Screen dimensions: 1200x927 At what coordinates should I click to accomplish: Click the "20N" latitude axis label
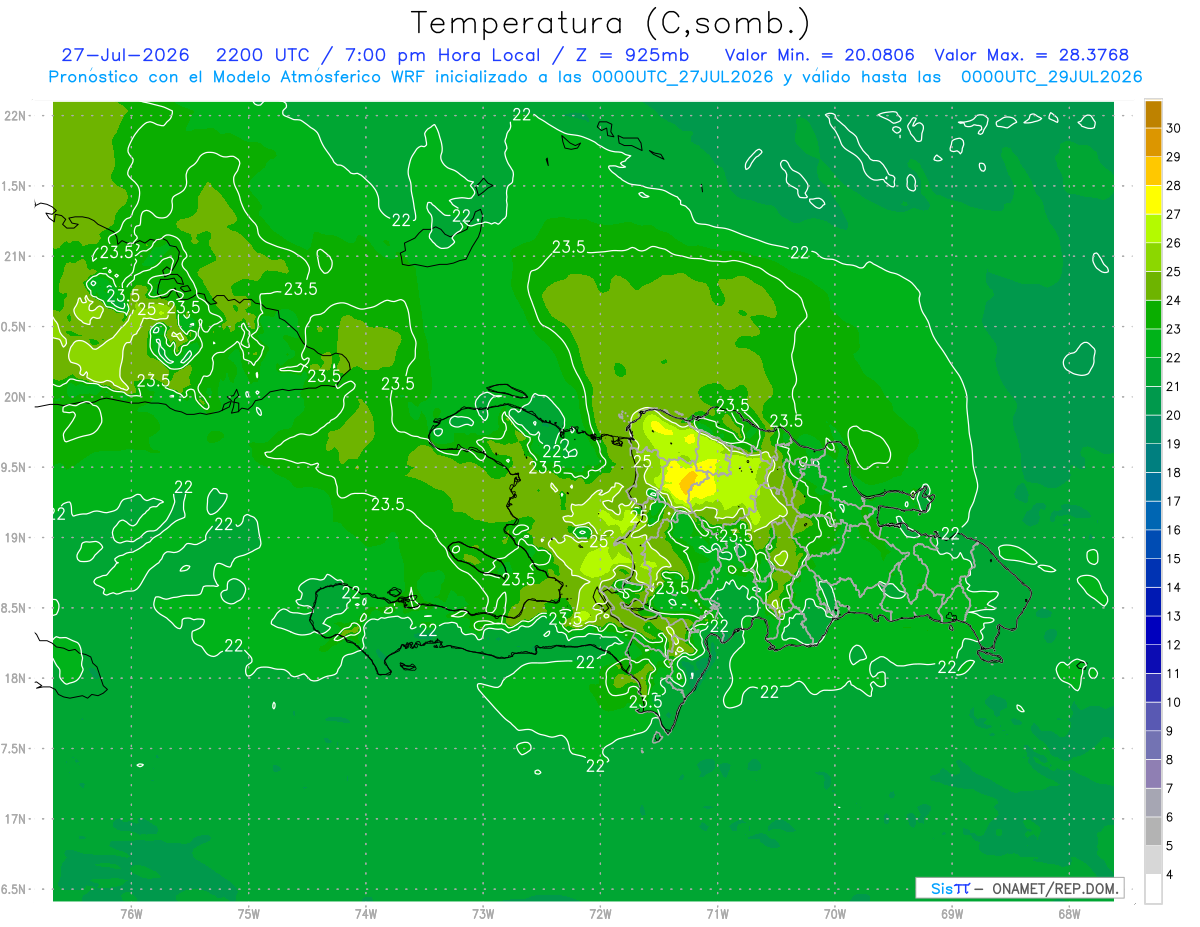[x=15, y=397]
